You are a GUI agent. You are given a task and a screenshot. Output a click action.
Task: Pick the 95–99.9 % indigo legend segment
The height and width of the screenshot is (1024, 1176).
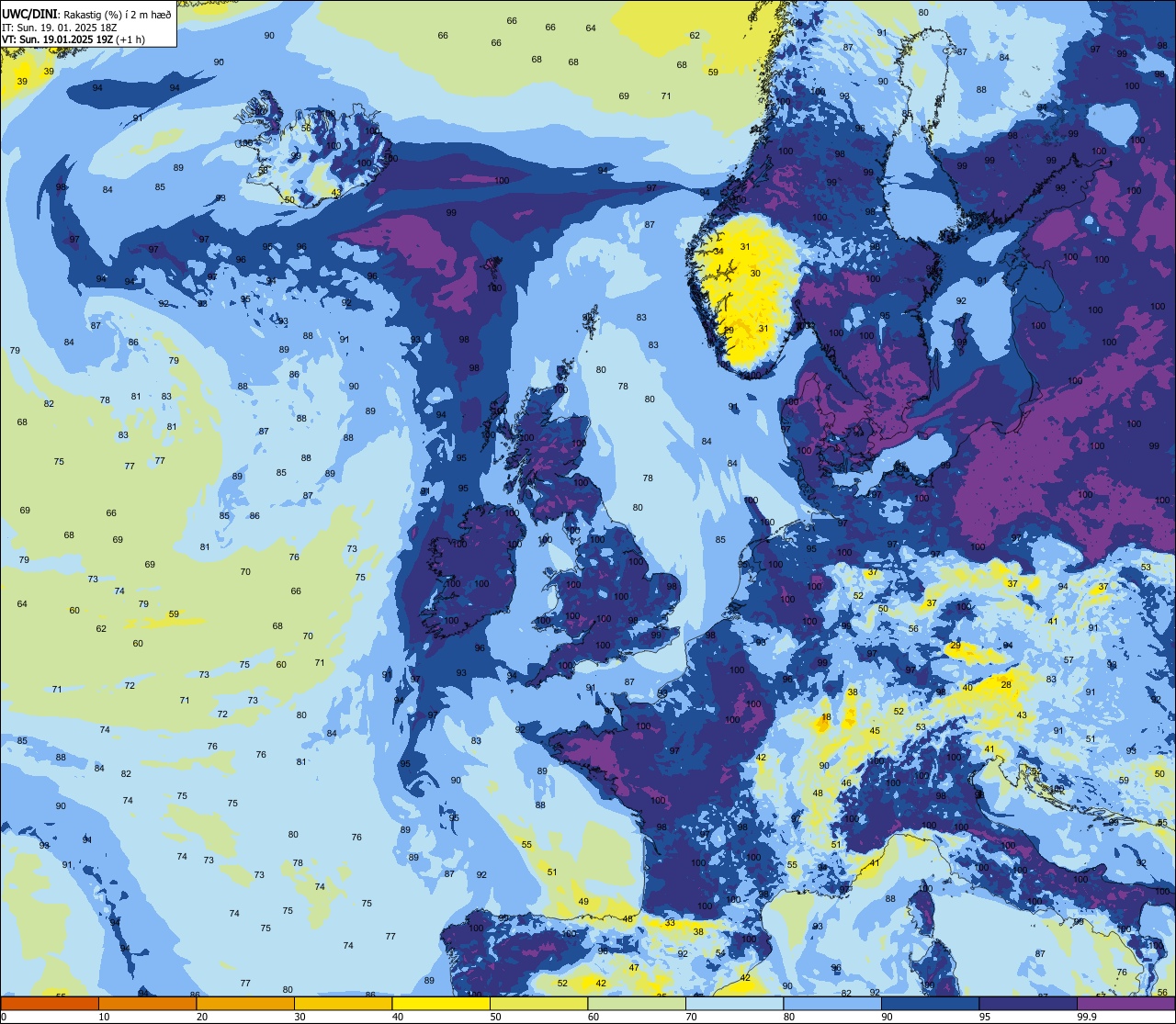pyautogui.click(x=1029, y=1003)
